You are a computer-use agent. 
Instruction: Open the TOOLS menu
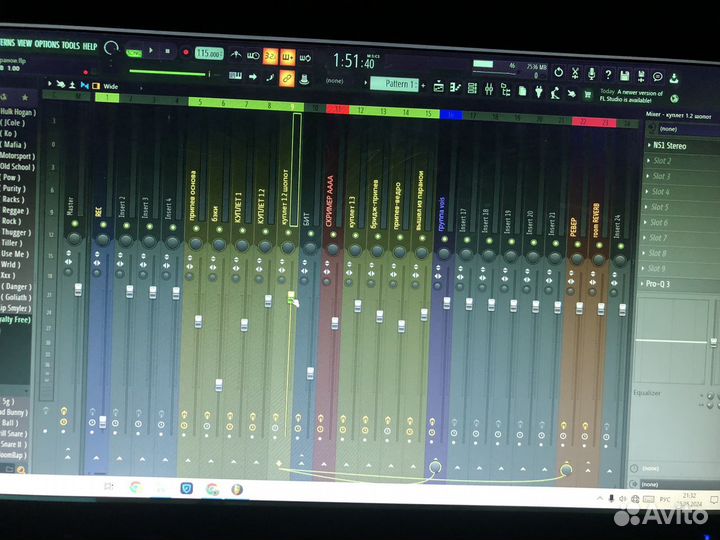(70, 46)
